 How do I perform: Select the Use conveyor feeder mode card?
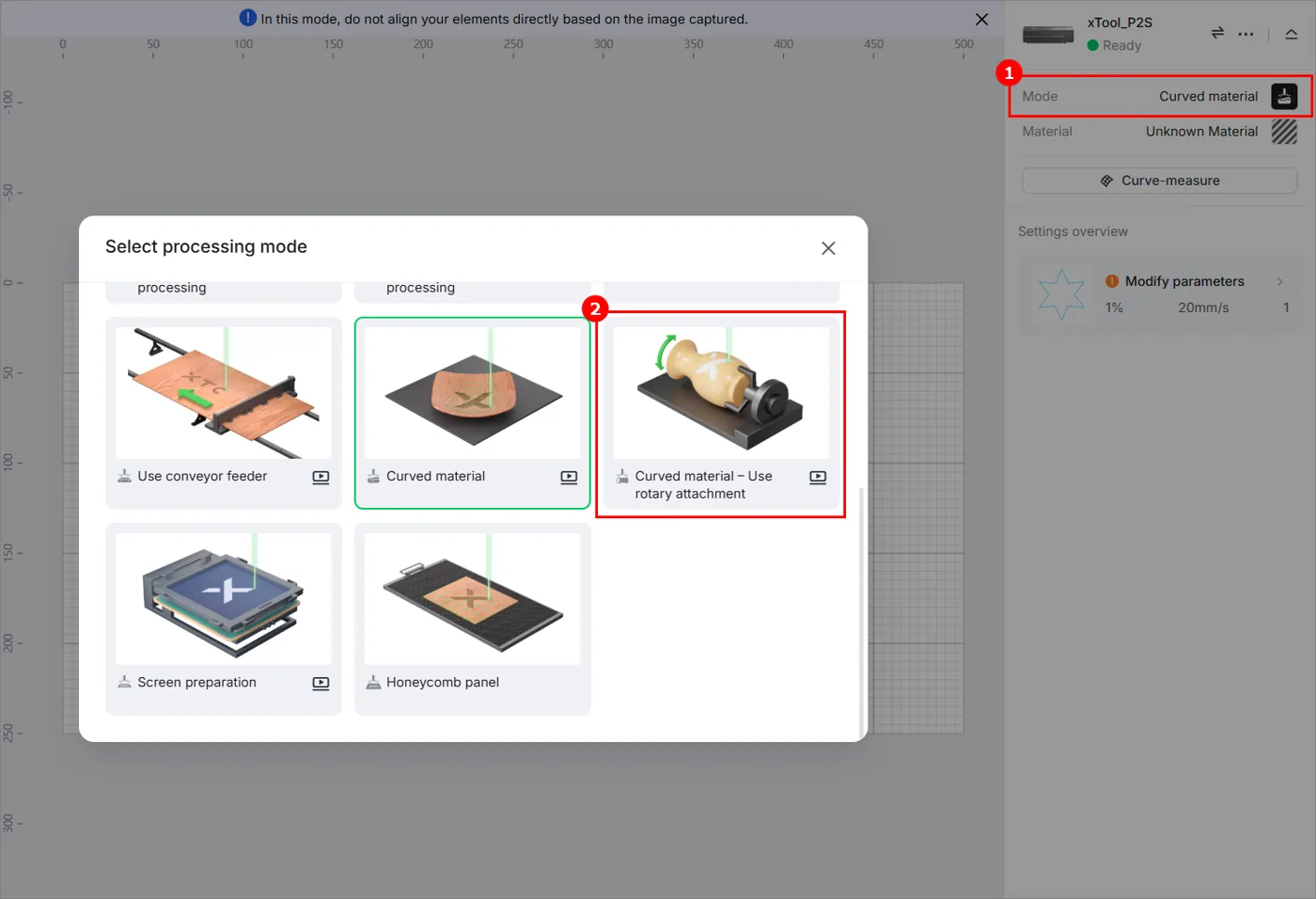[x=224, y=413]
